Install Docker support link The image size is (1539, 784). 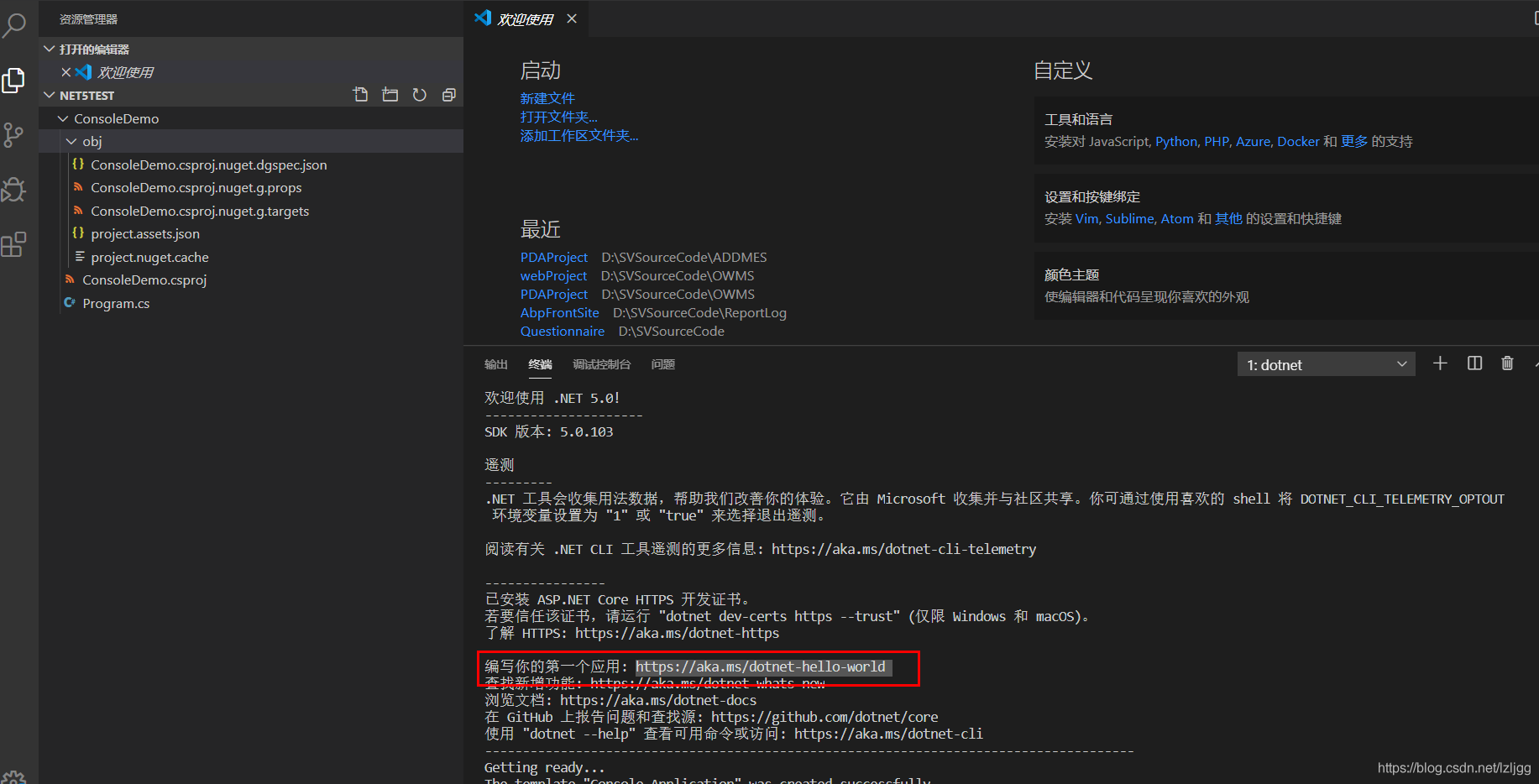(1298, 141)
